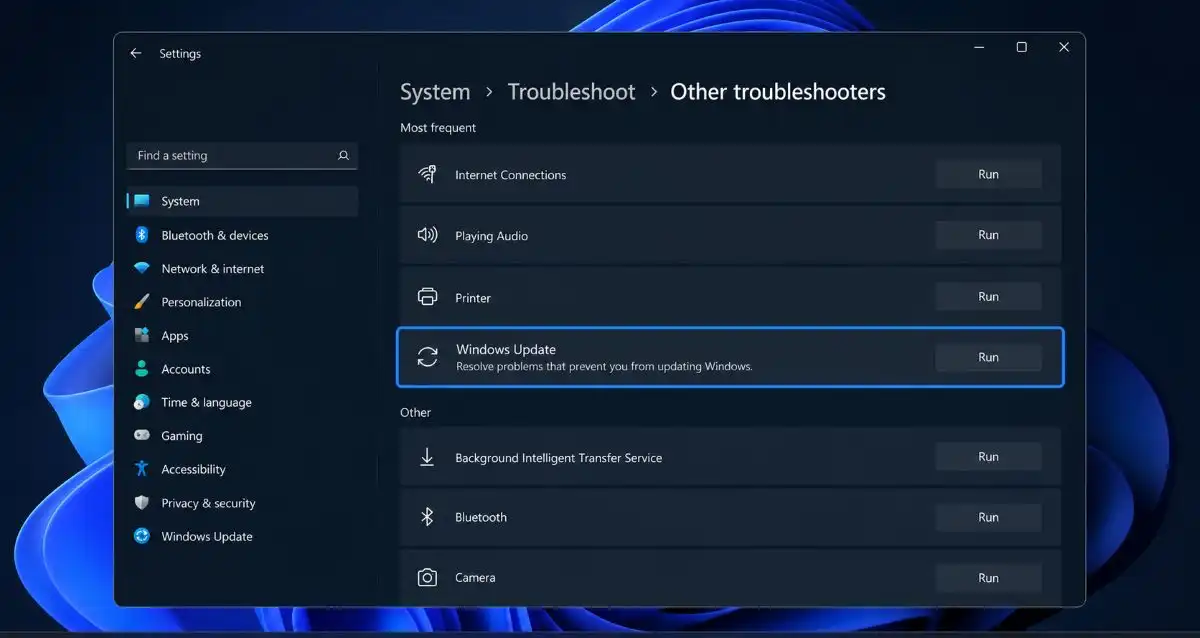The width and height of the screenshot is (1200, 638).
Task: Open System settings category
Action: 242,201
